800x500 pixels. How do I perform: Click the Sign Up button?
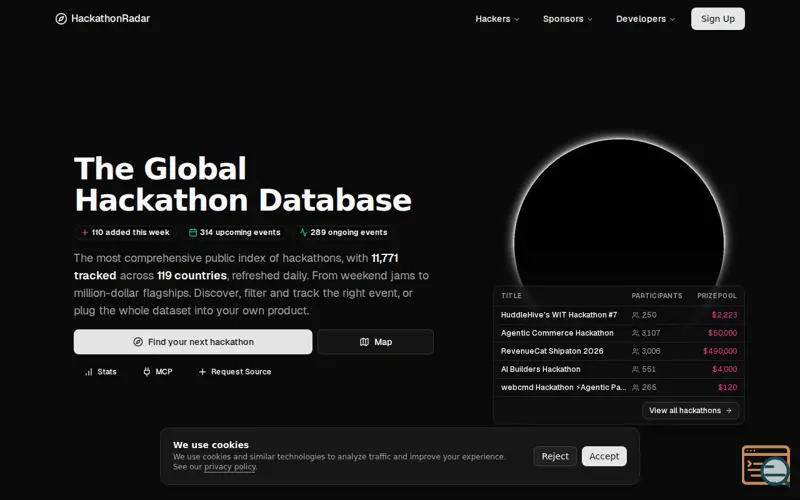[717, 19]
